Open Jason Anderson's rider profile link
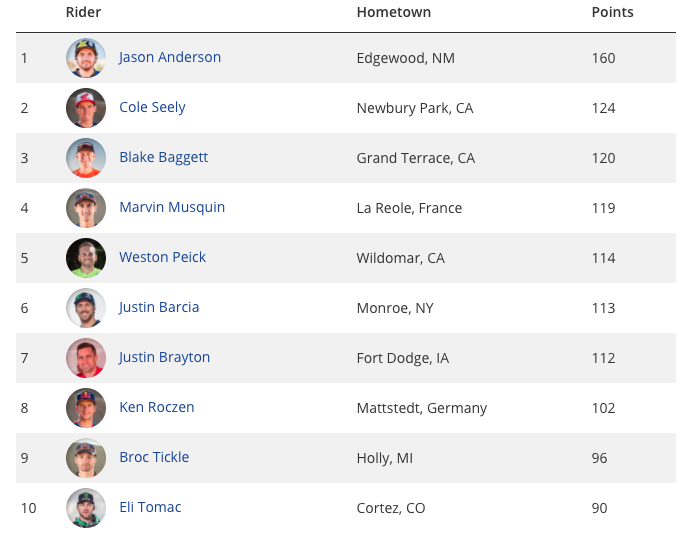Screen dimensions: 688x548 (x=170, y=57)
